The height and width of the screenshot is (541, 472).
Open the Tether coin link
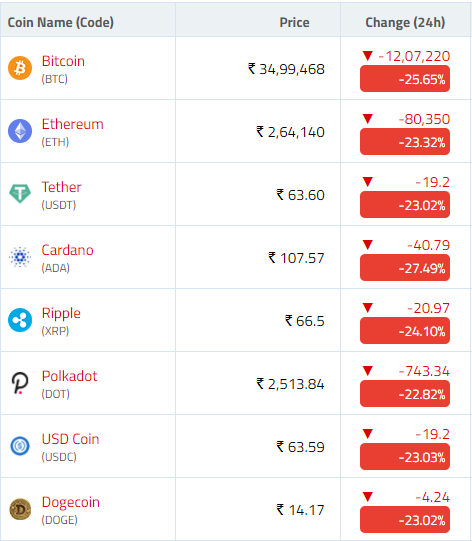pyautogui.click(x=61, y=187)
